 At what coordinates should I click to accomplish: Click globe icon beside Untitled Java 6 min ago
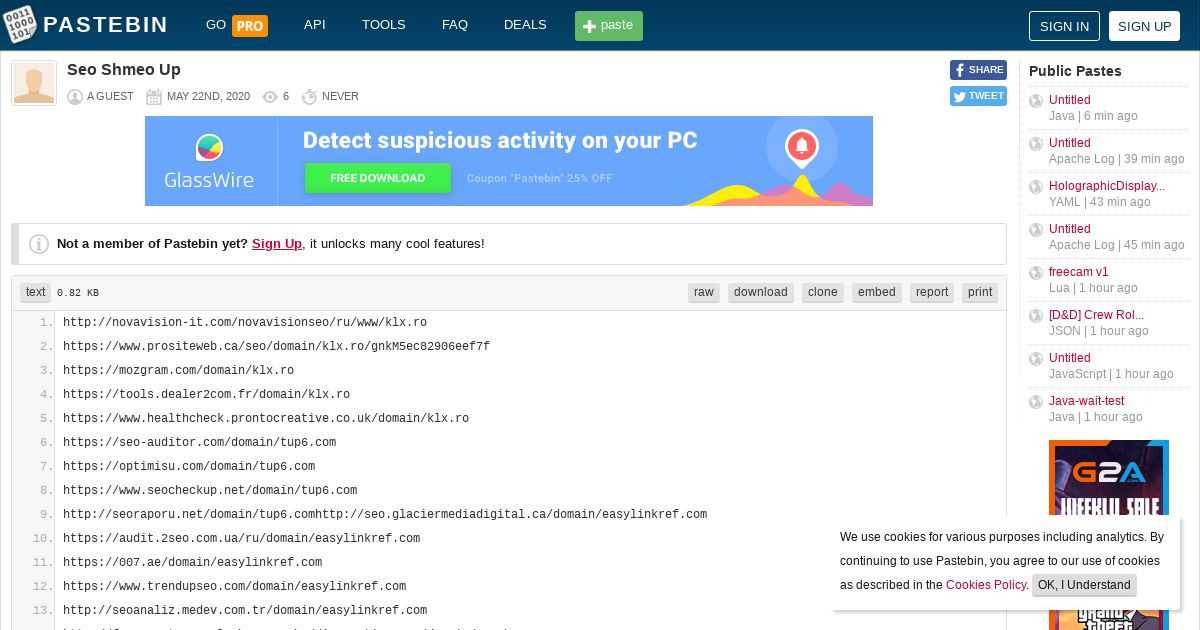click(1036, 101)
